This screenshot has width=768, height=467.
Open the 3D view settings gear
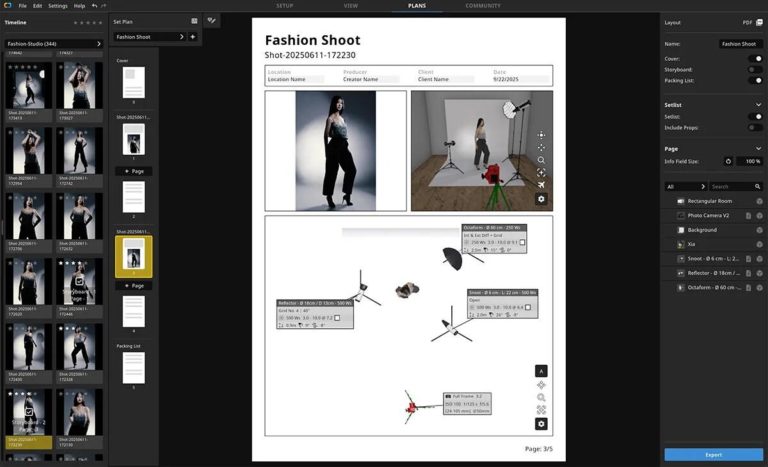click(541, 199)
